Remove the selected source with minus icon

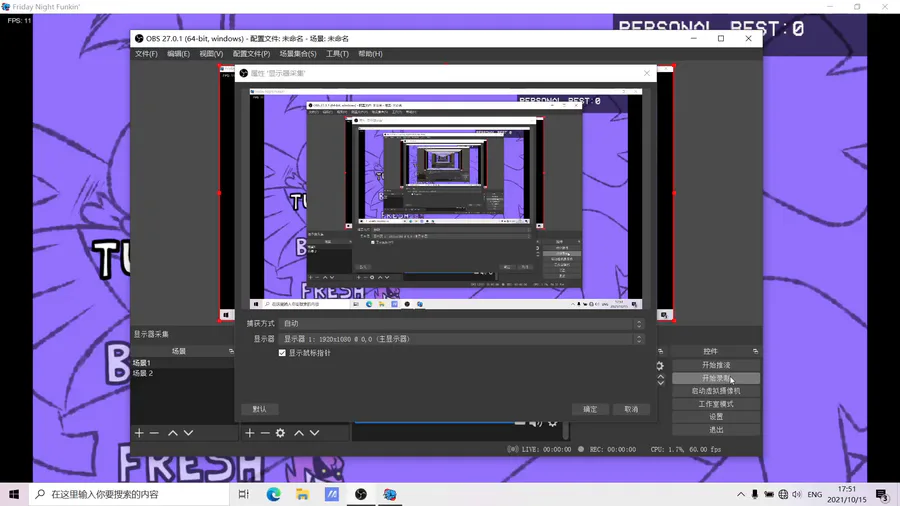click(265, 433)
